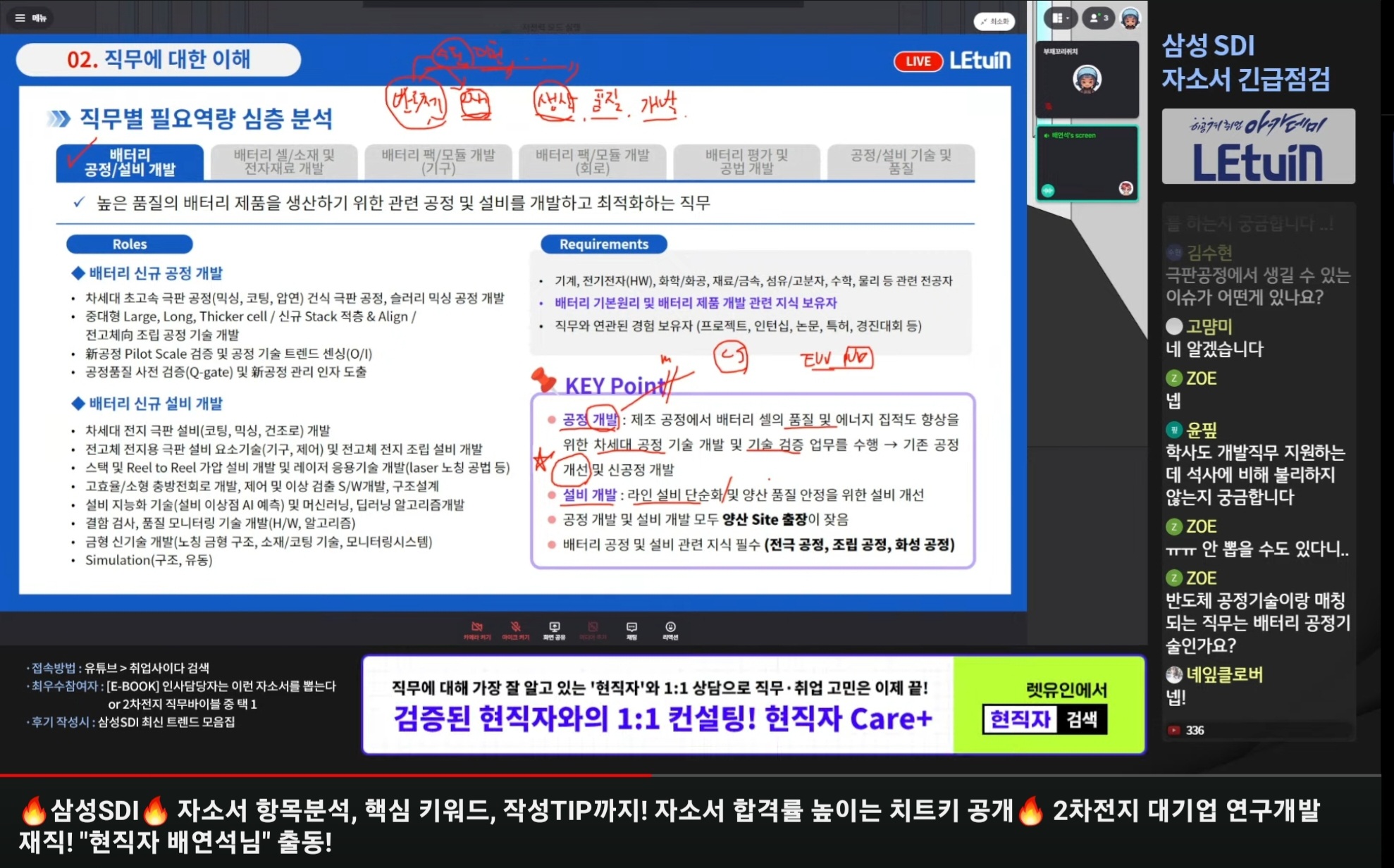1394x868 pixels.
Task: Select the 배연석's screen share tile
Action: click(x=1087, y=163)
